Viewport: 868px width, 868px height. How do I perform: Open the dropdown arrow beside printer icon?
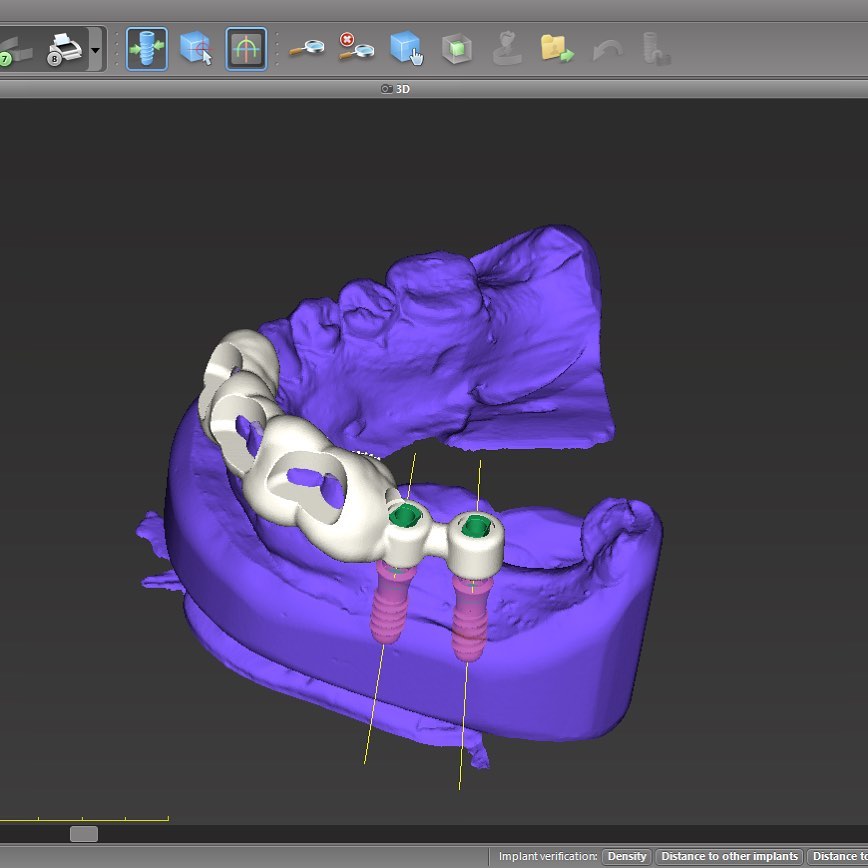(96, 50)
